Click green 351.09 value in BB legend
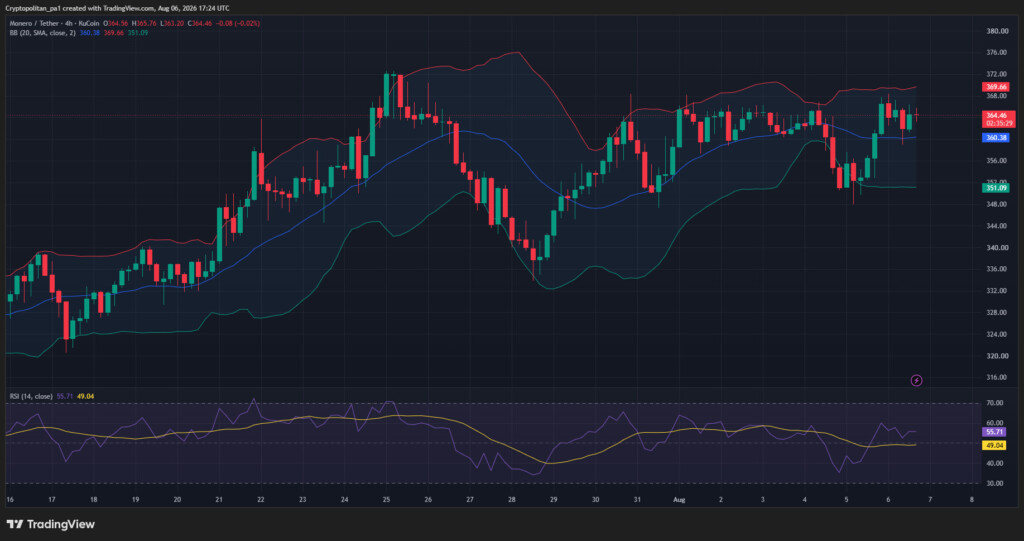1024x541 pixels. 138,33
